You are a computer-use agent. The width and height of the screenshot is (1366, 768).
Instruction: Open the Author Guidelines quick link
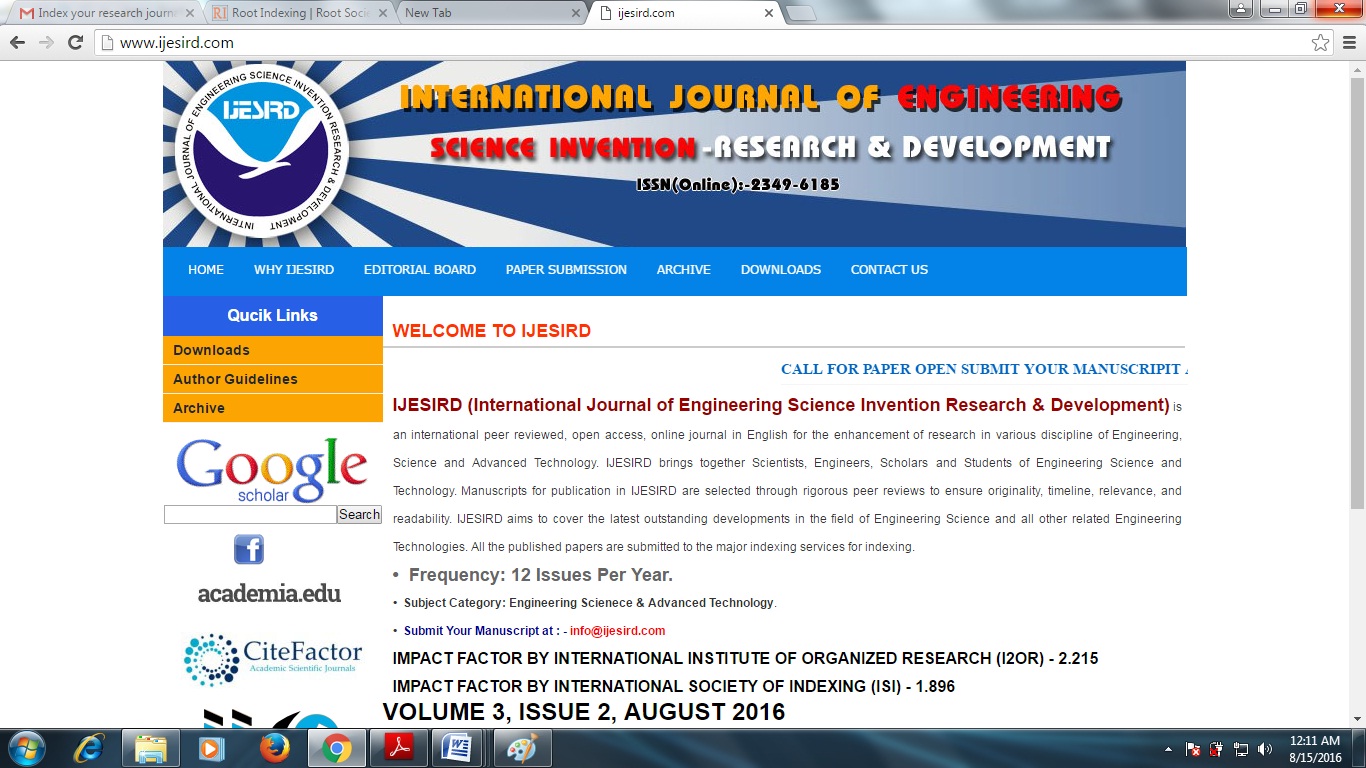pos(273,379)
